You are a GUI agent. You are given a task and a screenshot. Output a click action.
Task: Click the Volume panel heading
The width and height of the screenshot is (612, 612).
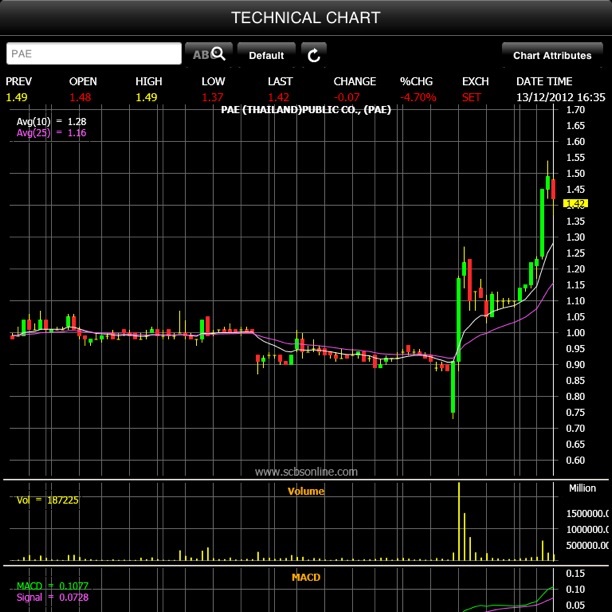click(x=306, y=491)
